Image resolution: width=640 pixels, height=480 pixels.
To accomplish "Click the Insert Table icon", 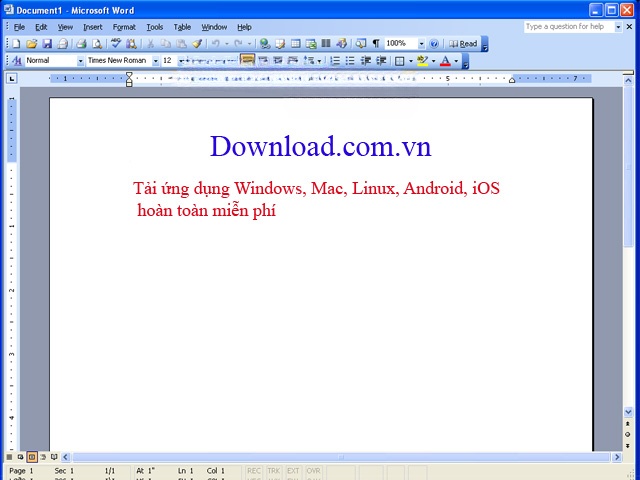I will tap(296, 44).
